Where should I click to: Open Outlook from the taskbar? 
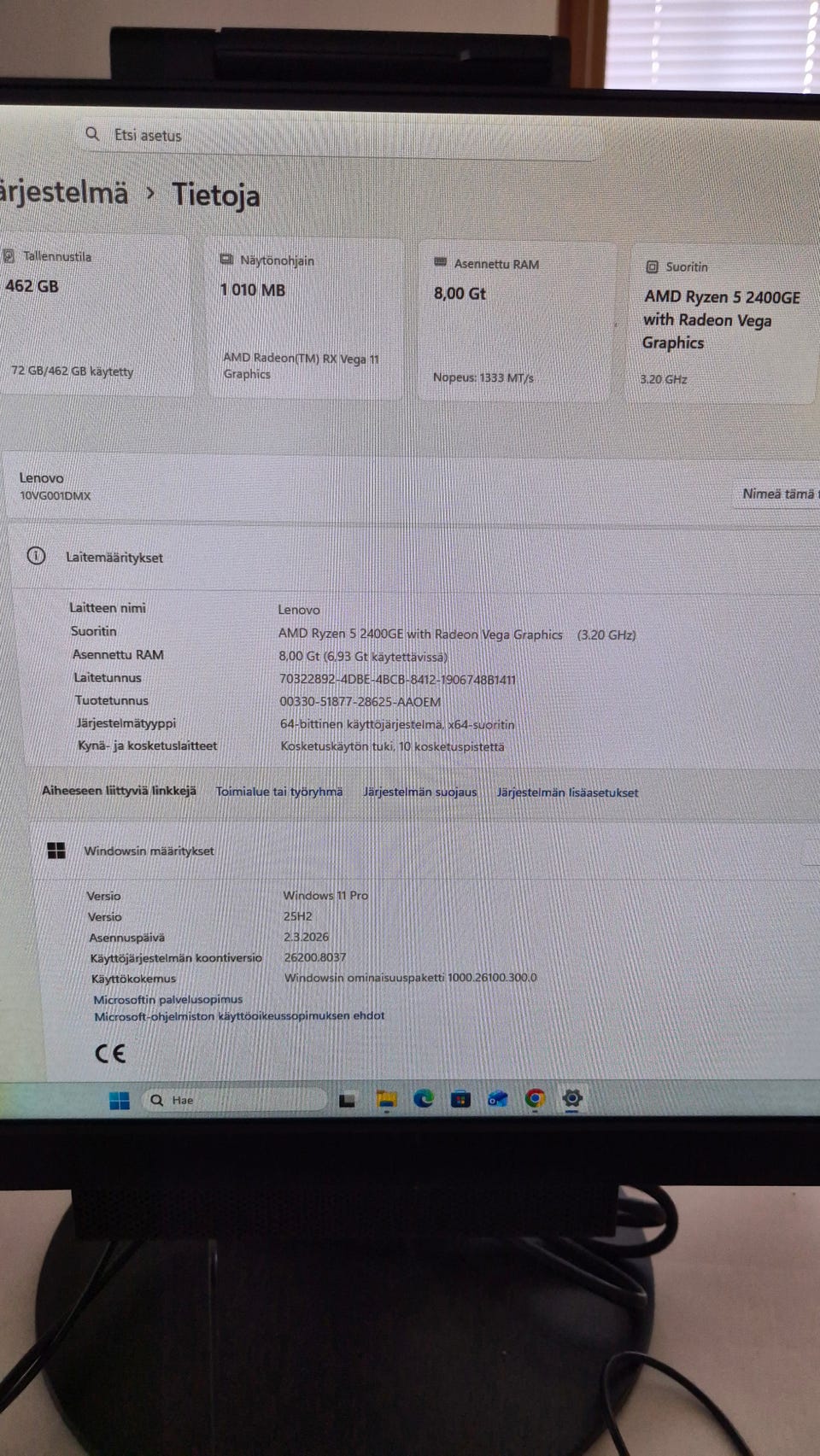coord(497,1099)
